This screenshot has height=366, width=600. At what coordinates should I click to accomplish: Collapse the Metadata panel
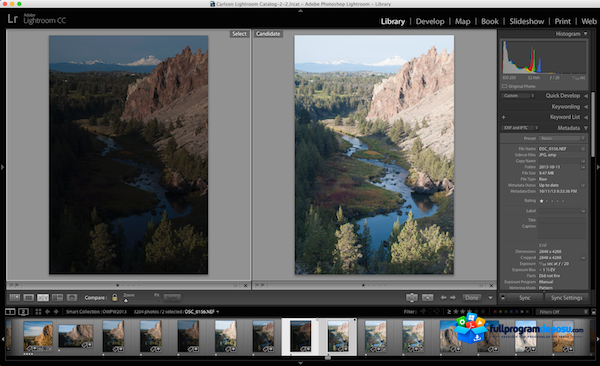pyautogui.click(x=585, y=128)
